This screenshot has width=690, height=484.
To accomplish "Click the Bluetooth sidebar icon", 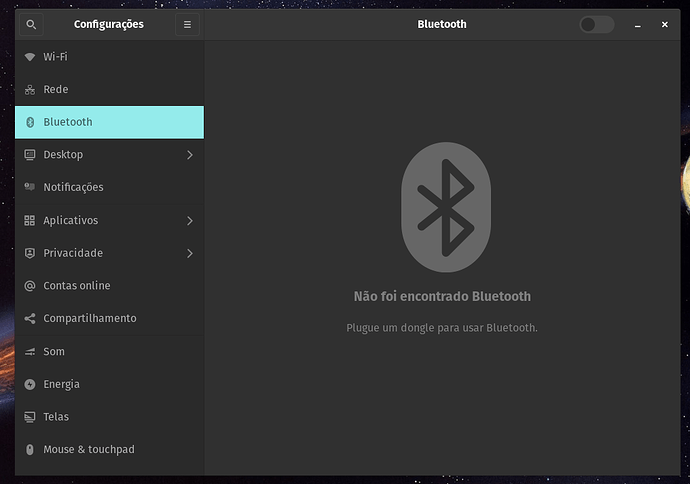I will click(x=30, y=122).
